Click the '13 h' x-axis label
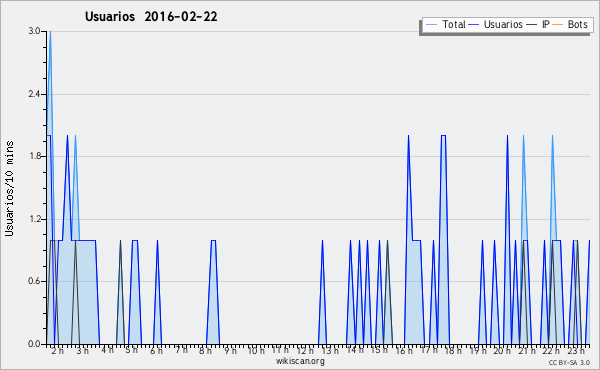Screen dimensions: 600x370 point(330,351)
